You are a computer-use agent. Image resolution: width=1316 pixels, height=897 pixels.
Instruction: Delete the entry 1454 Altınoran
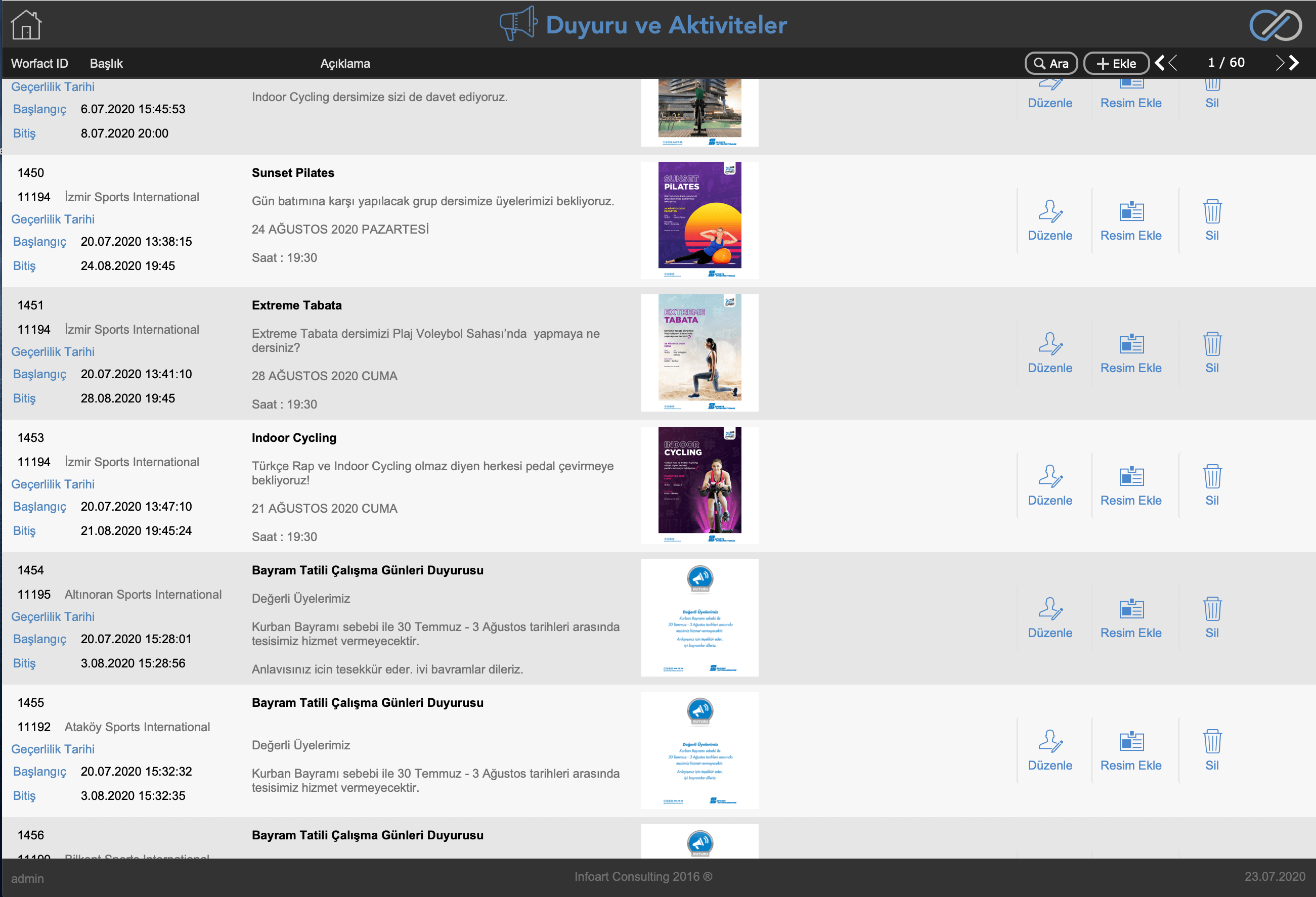(1212, 618)
